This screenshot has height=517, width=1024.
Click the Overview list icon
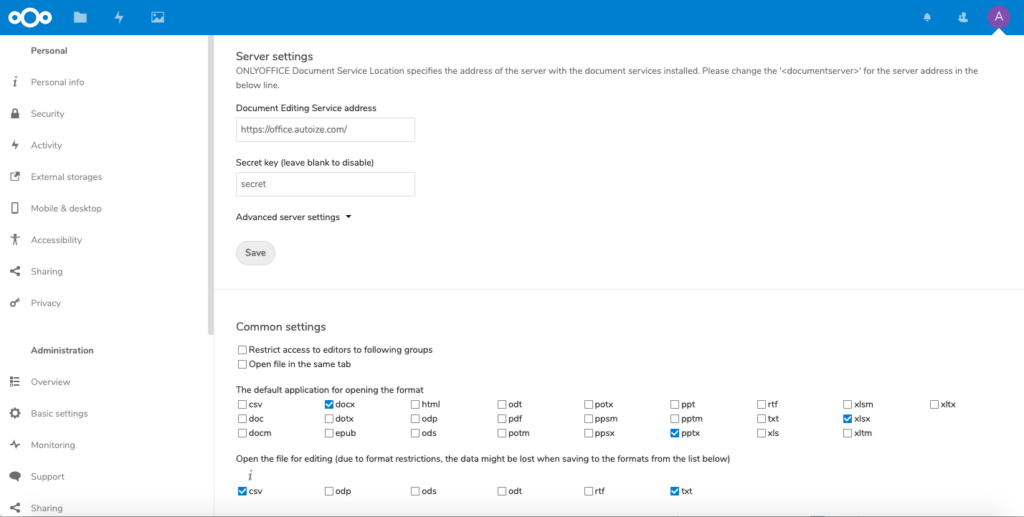pos(15,382)
